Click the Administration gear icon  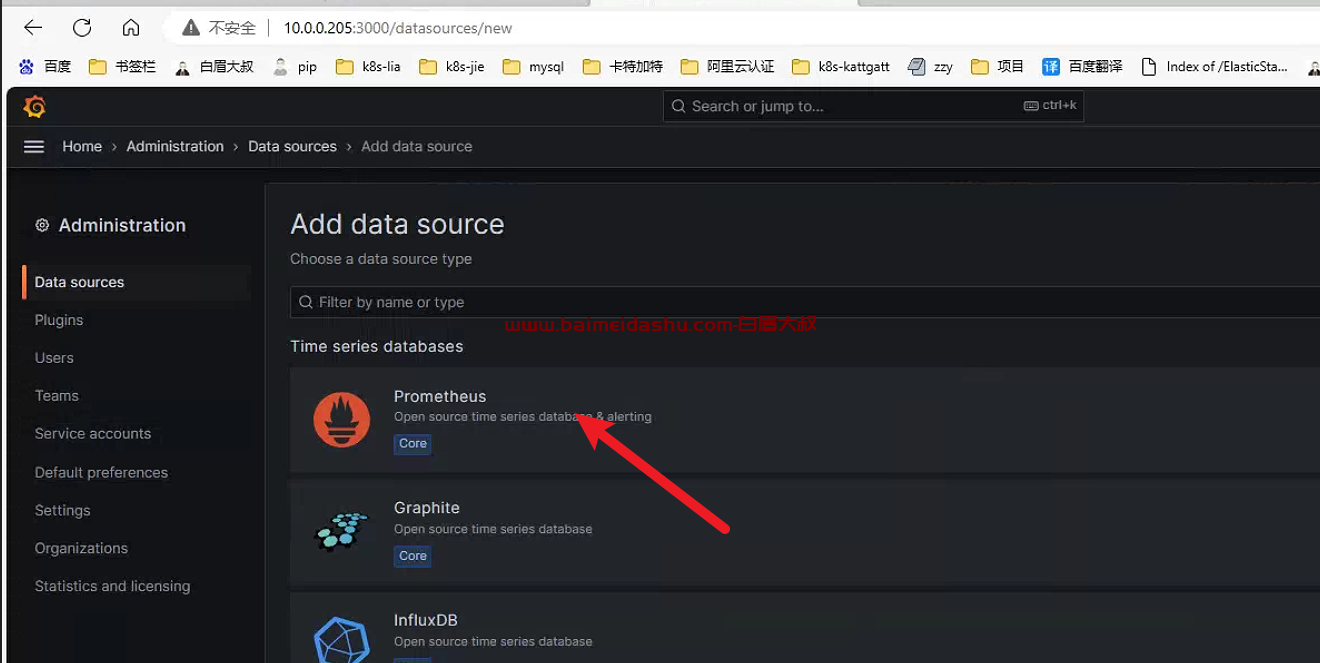(42, 225)
